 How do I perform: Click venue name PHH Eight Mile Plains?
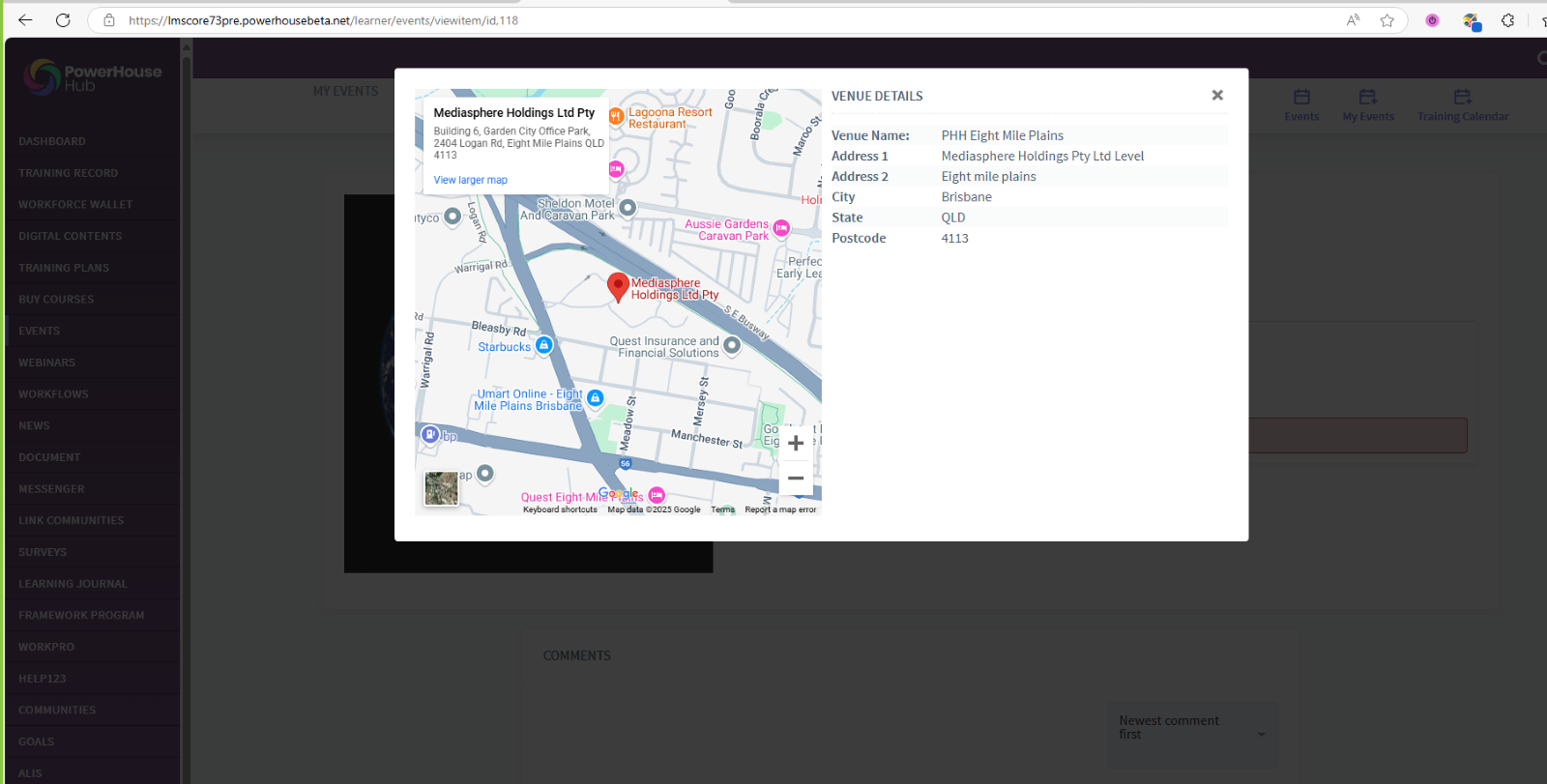pyautogui.click(x=1003, y=135)
